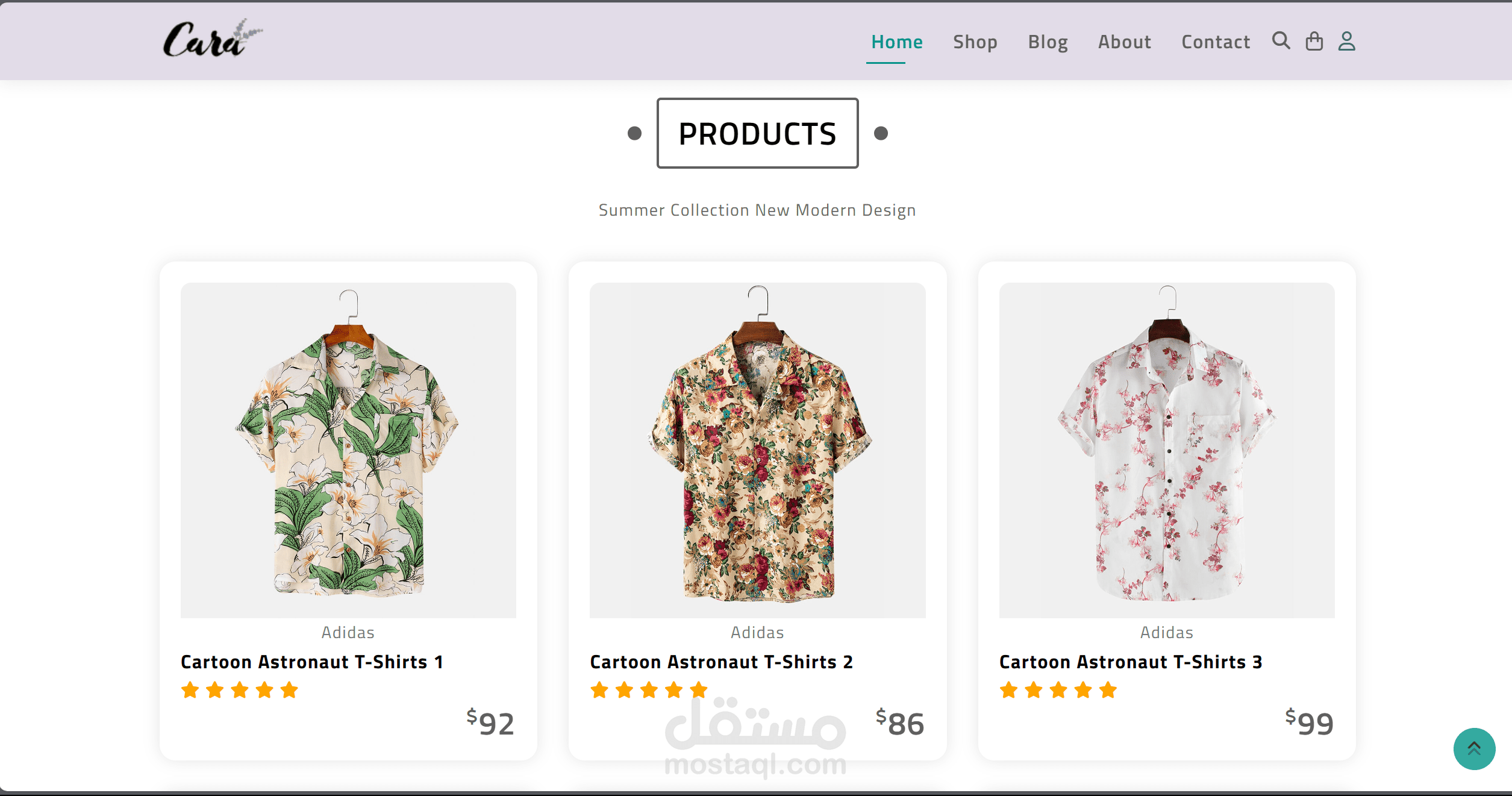Click the search magnifier icon

(1281, 41)
